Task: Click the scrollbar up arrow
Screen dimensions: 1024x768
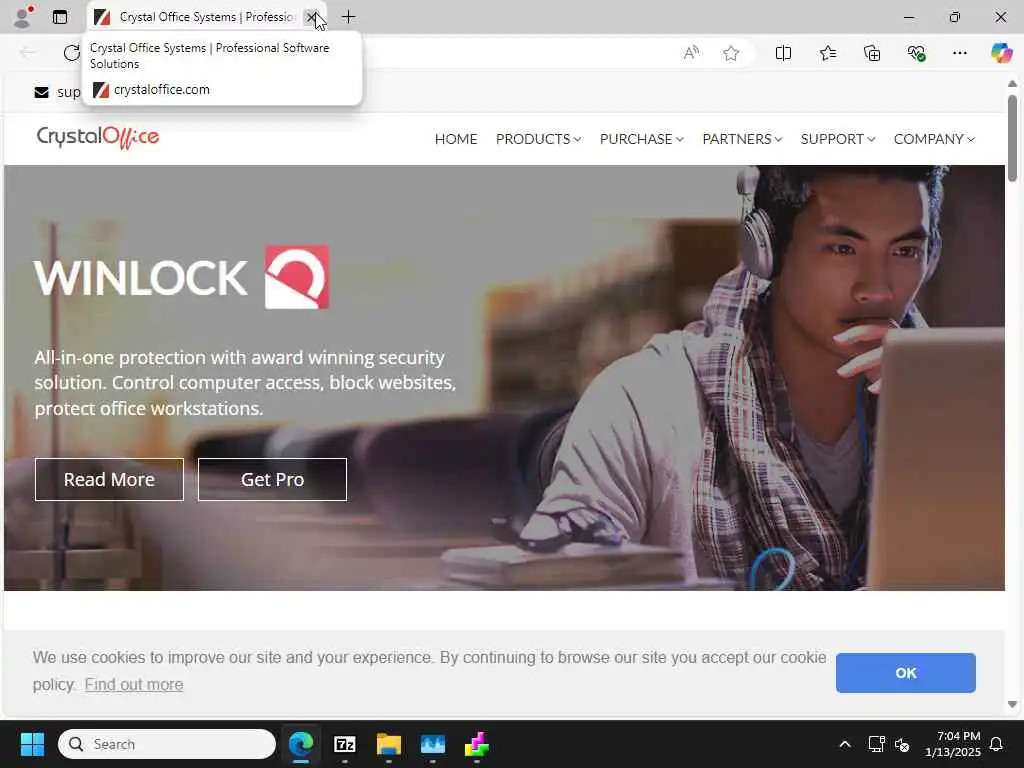Action: click(x=1012, y=84)
